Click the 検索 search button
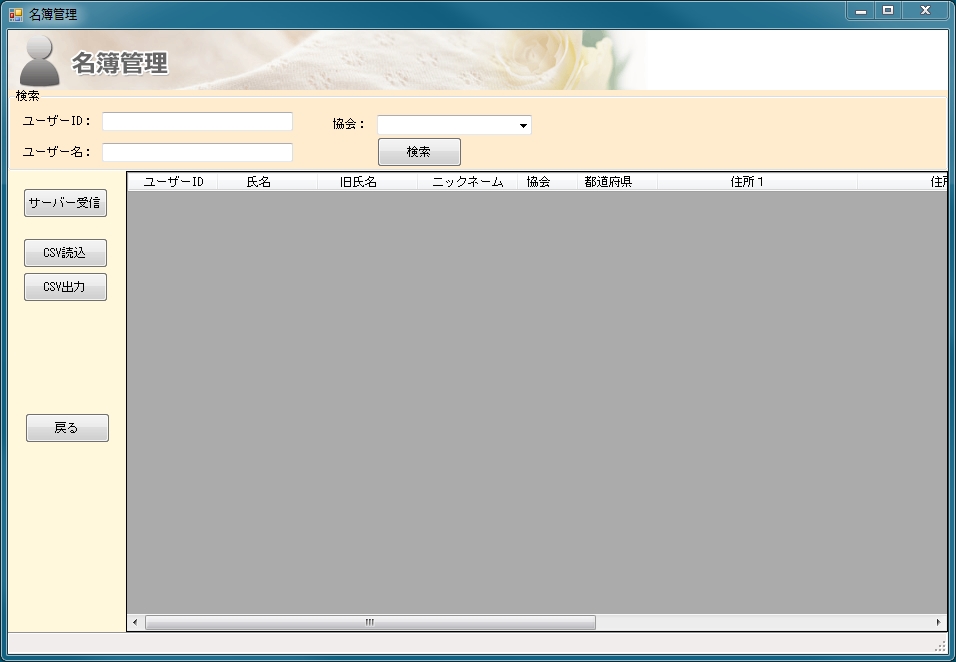 click(x=419, y=152)
